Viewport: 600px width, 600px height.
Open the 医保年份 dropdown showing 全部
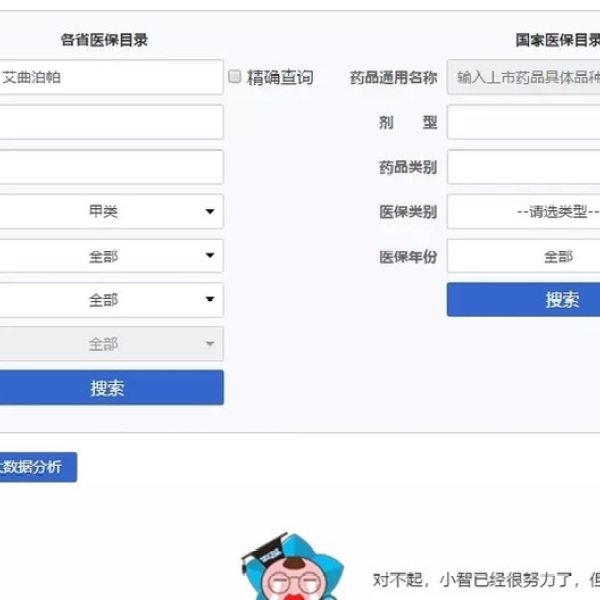click(523, 256)
